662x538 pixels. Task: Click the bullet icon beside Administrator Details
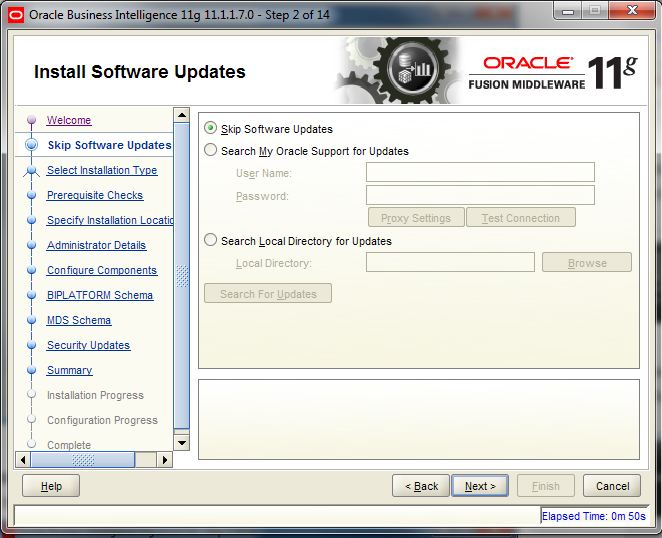(31, 245)
